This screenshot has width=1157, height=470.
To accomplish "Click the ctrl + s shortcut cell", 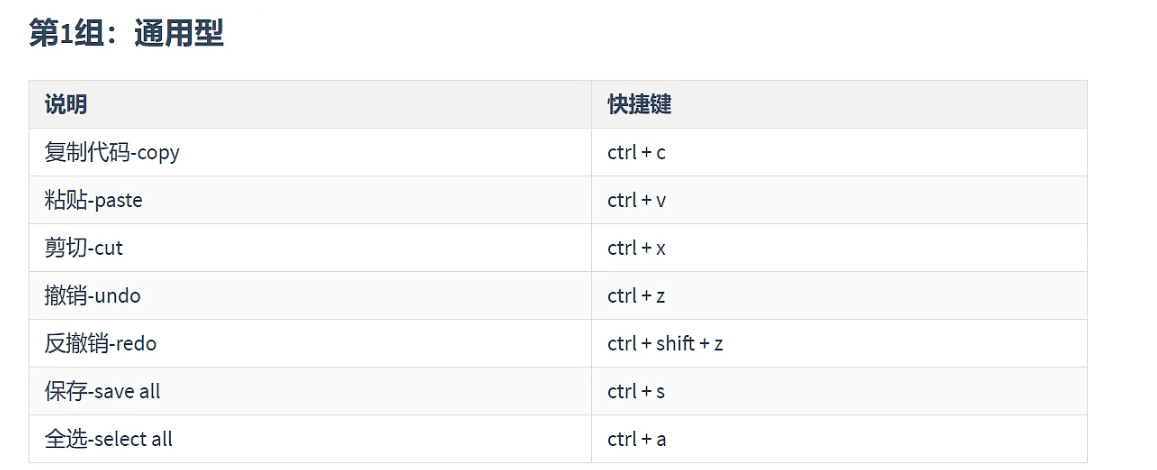I will point(839,391).
